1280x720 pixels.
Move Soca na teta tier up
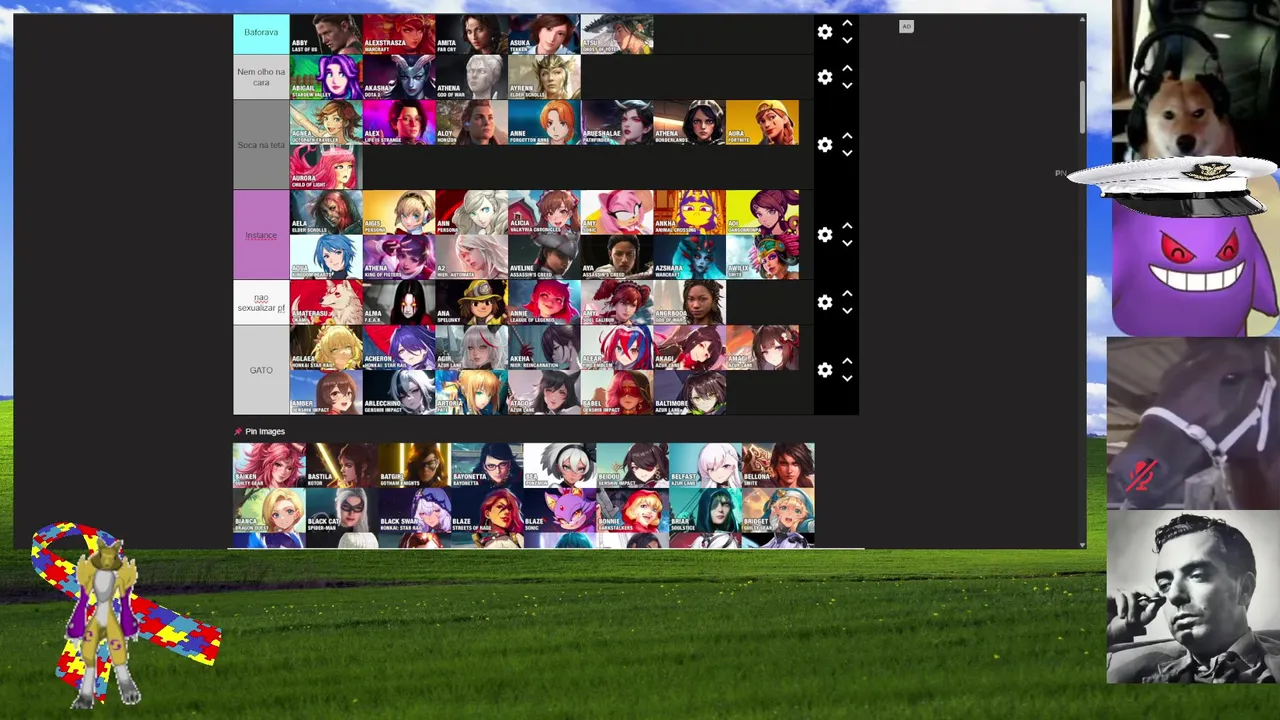(x=847, y=136)
